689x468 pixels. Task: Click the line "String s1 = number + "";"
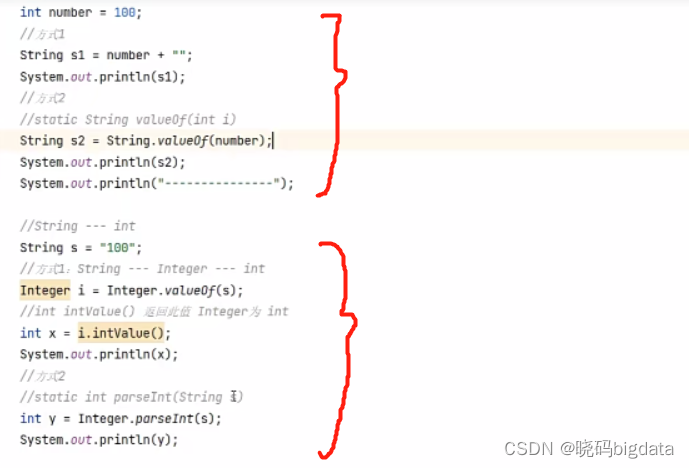[x=106, y=55]
